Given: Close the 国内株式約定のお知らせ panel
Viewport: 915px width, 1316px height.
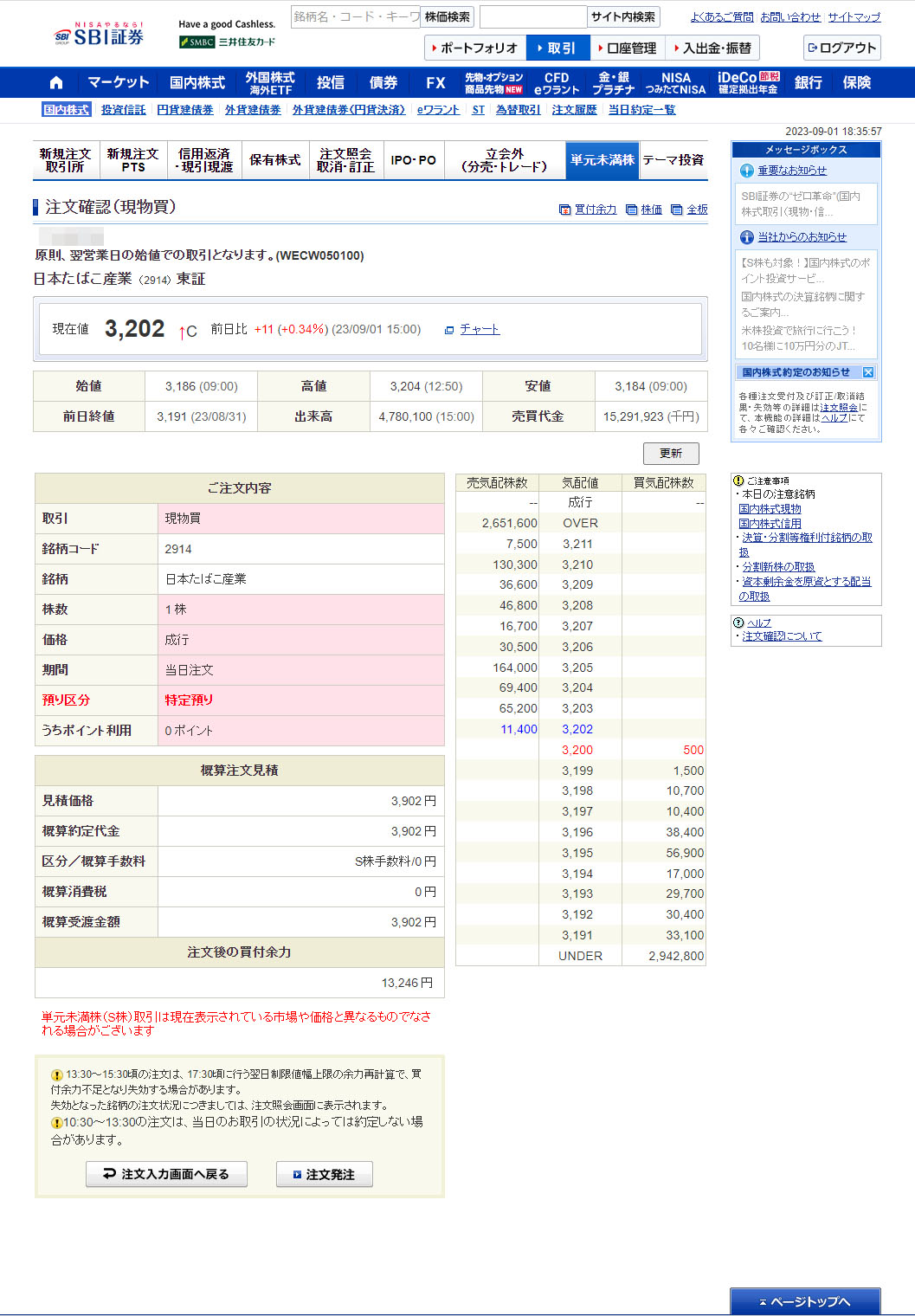Looking at the screenshot, I should 868,372.
